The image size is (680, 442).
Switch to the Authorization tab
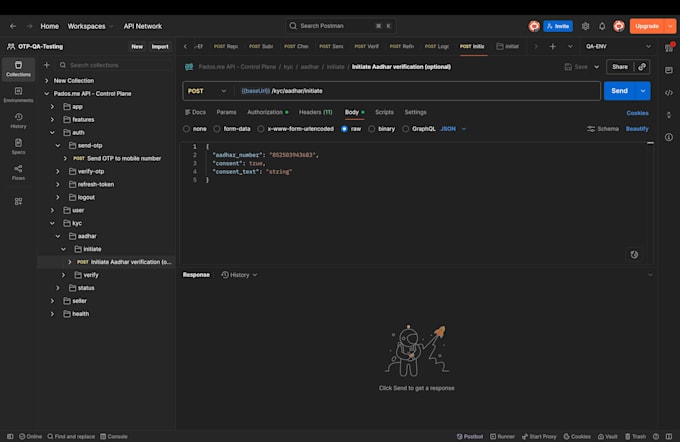point(267,112)
